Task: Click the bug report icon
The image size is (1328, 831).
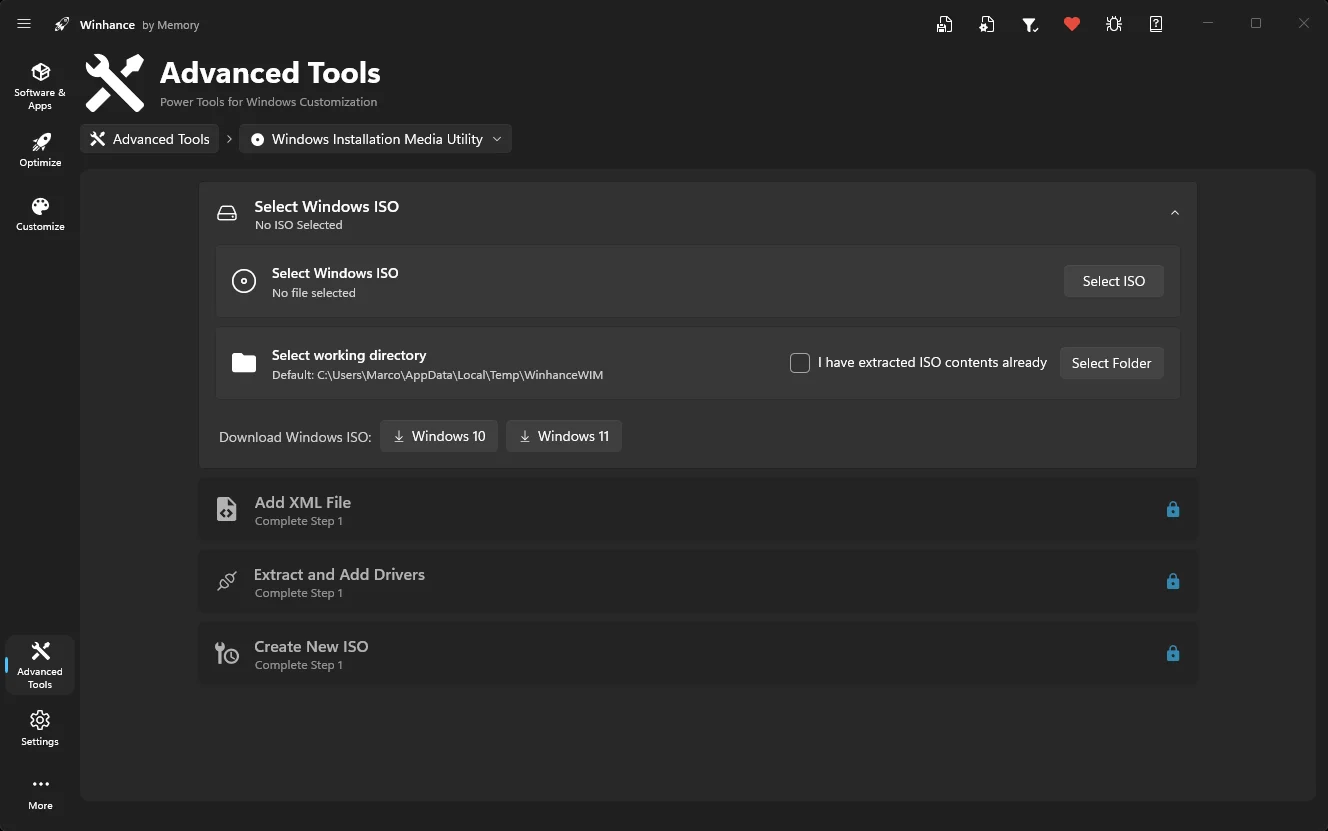Action: tap(1114, 24)
